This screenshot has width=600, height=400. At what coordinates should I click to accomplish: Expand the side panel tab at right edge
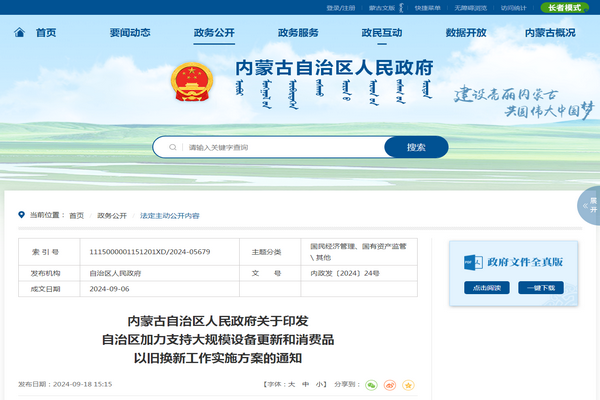(x=590, y=205)
